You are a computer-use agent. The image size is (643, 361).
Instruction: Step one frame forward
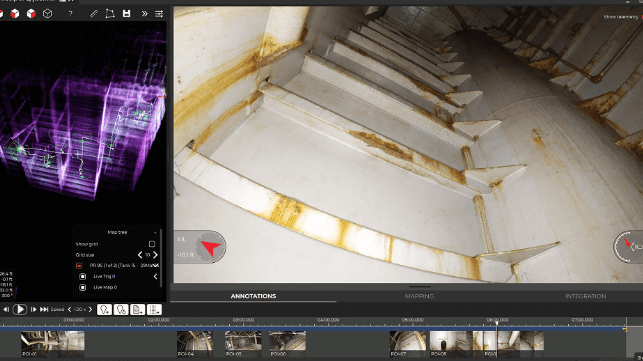[x=33, y=309]
